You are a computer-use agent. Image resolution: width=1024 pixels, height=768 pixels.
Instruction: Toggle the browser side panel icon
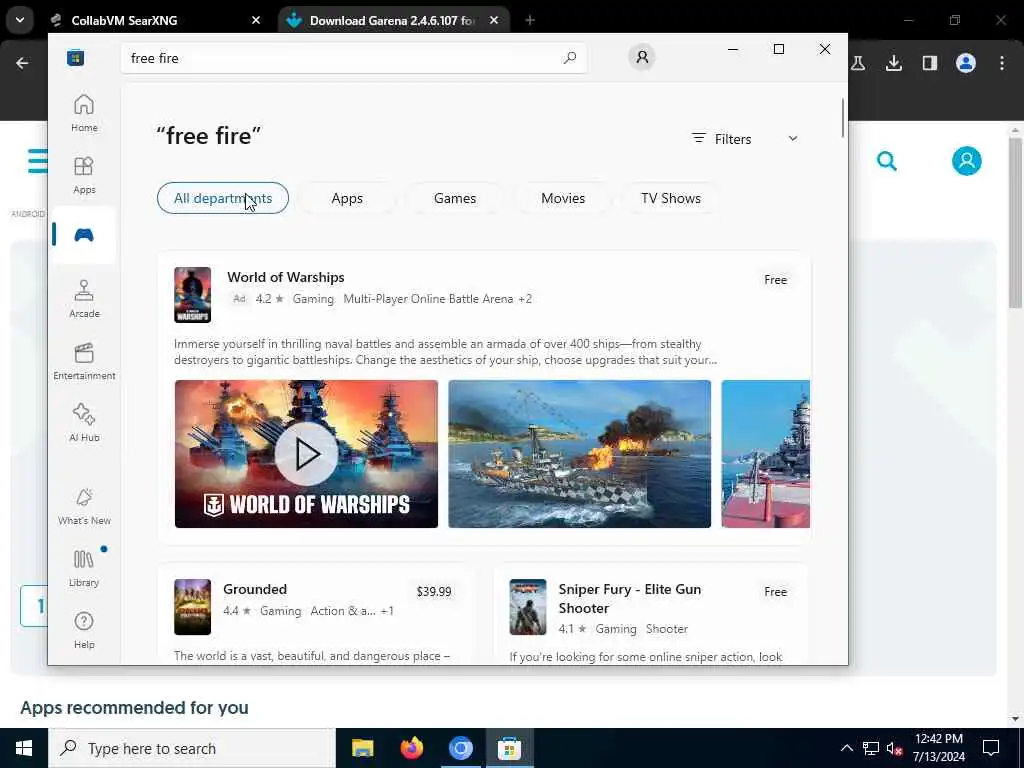point(930,63)
